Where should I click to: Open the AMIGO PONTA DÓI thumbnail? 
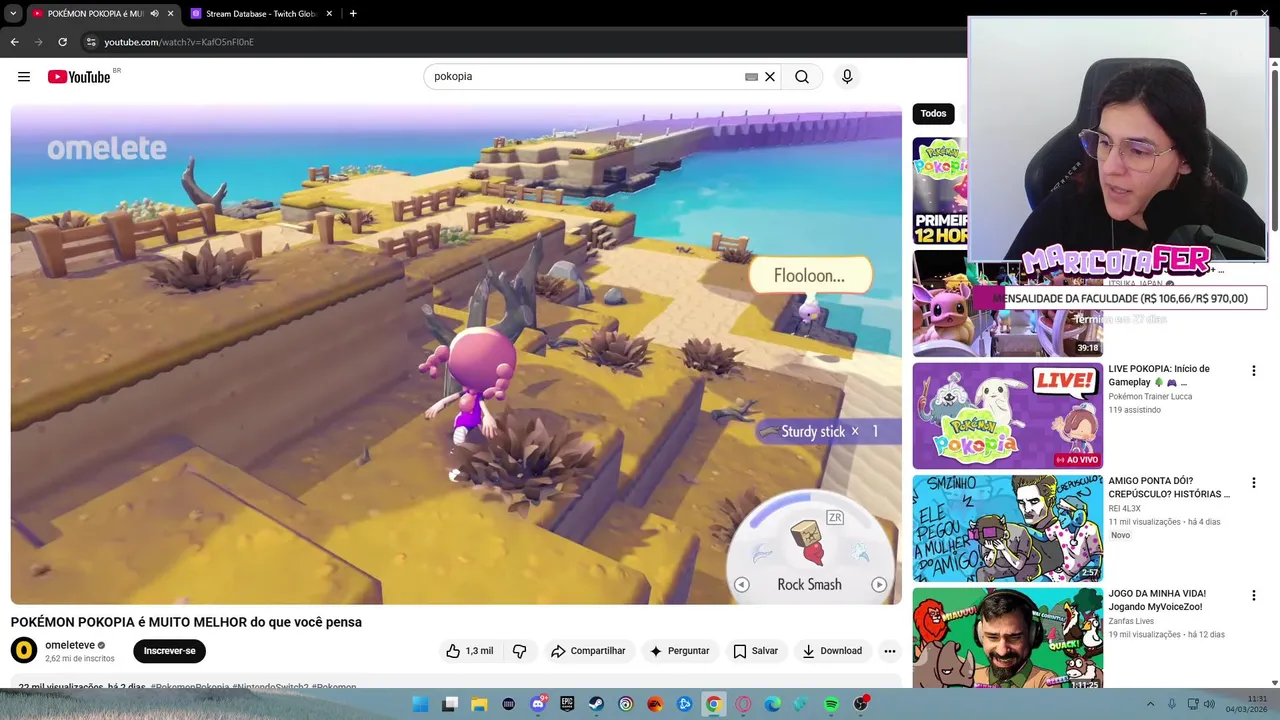[x=1007, y=528]
